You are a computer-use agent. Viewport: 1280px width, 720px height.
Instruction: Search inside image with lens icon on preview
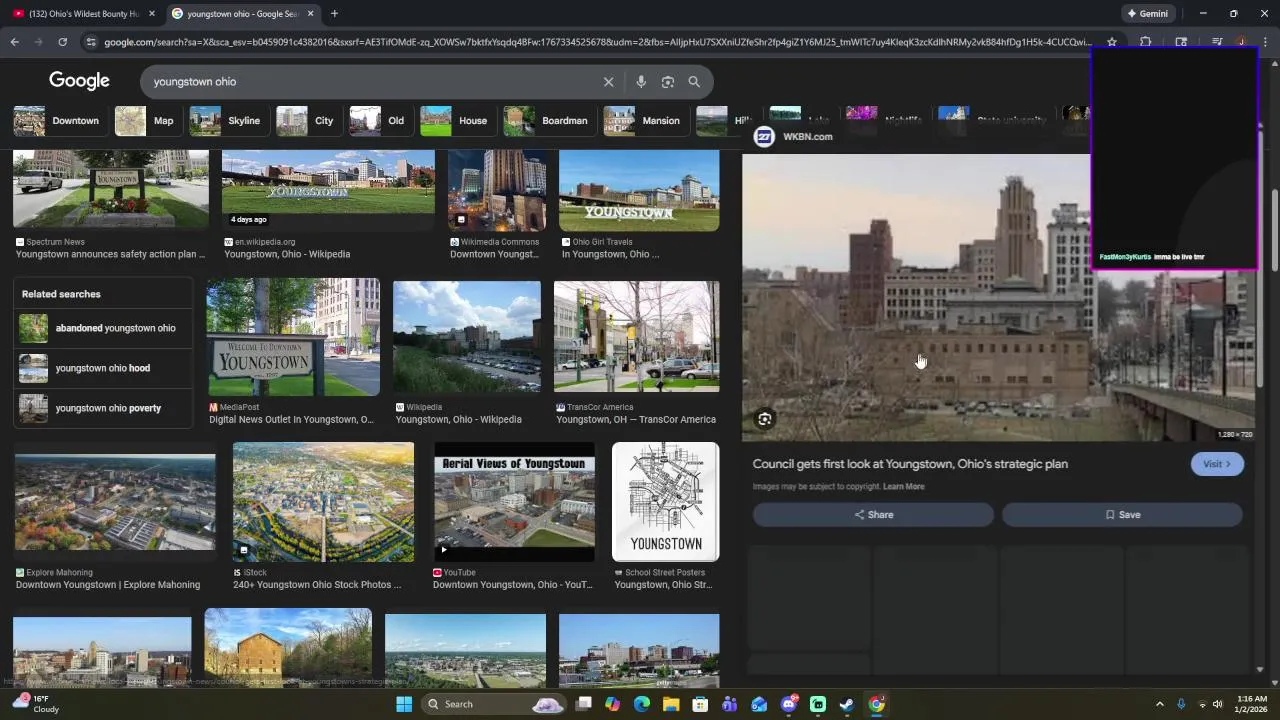point(764,419)
